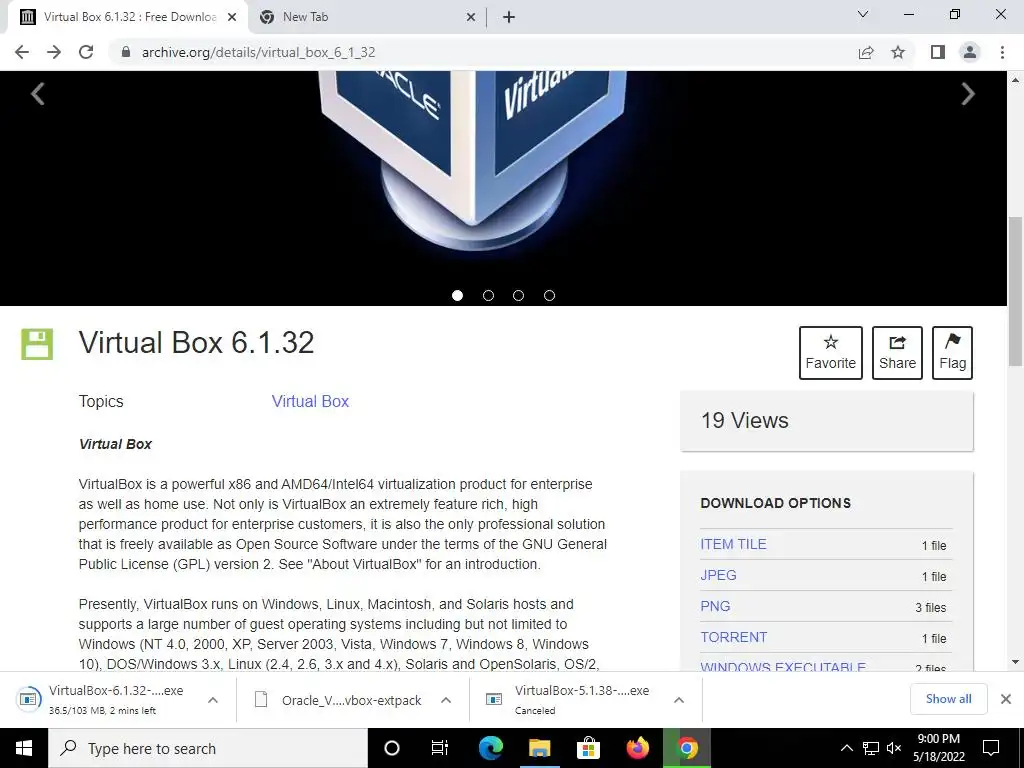This screenshot has height=768, width=1024.
Task: Bookmark this page with star icon
Action: coord(898,52)
